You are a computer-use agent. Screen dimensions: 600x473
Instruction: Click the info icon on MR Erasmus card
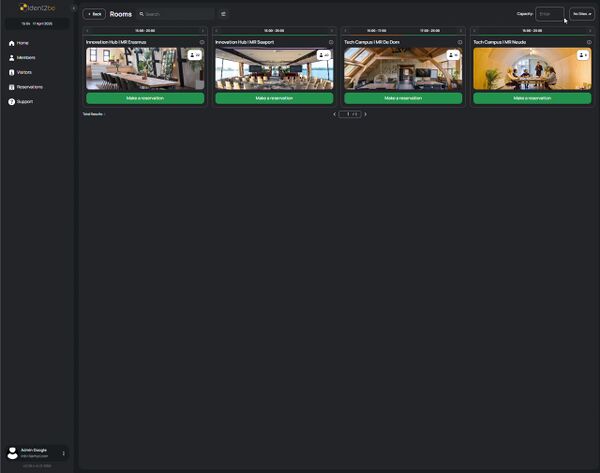pos(202,42)
